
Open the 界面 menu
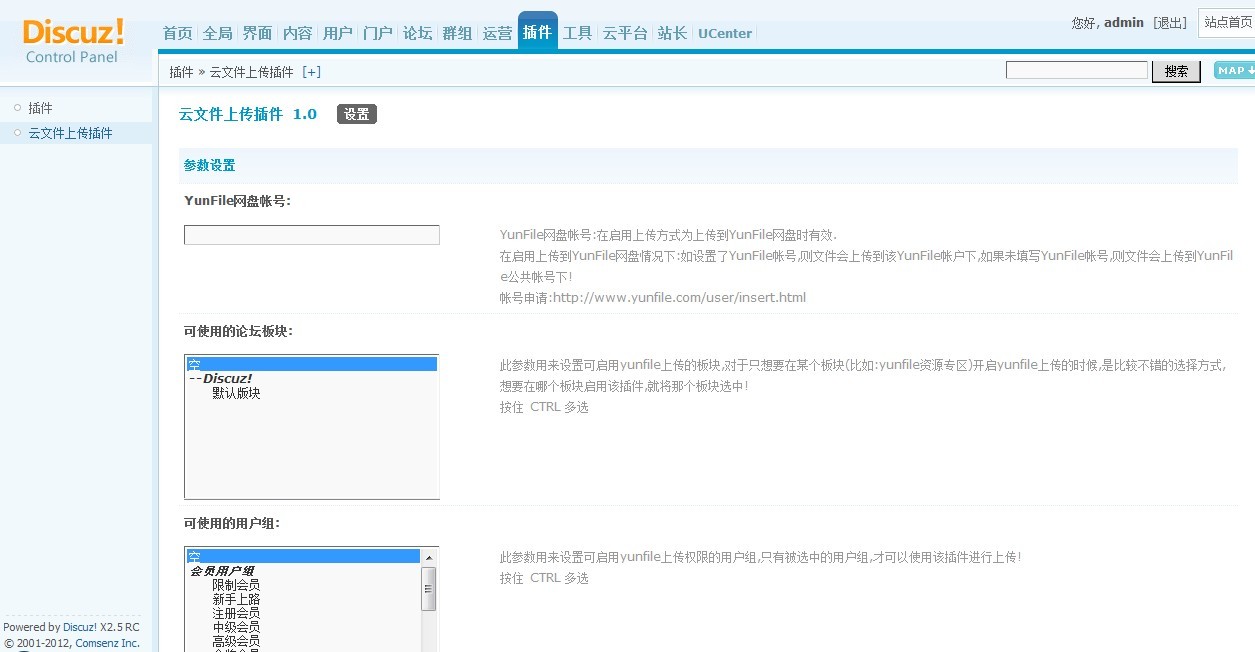click(x=257, y=33)
